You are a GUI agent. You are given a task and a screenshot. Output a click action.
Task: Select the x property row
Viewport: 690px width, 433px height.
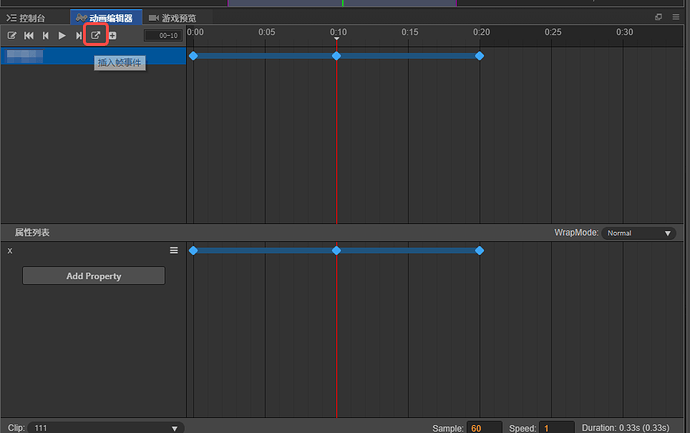click(x=93, y=250)
